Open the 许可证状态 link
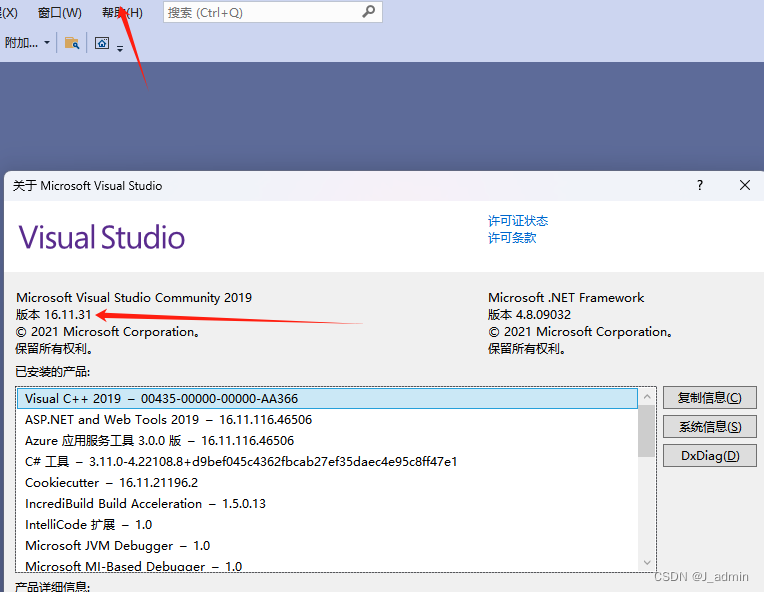This screenshot has width=764, height=592. pyautogui.click(x=517, y=221)
